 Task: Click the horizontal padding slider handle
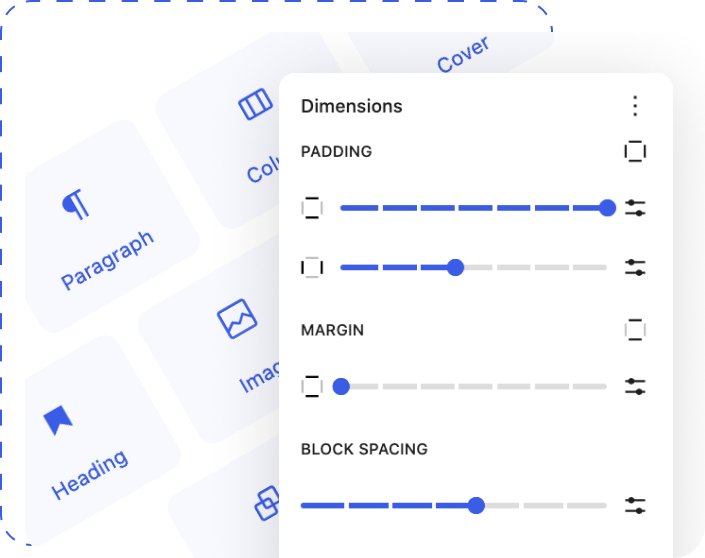(x=455, y=268)
